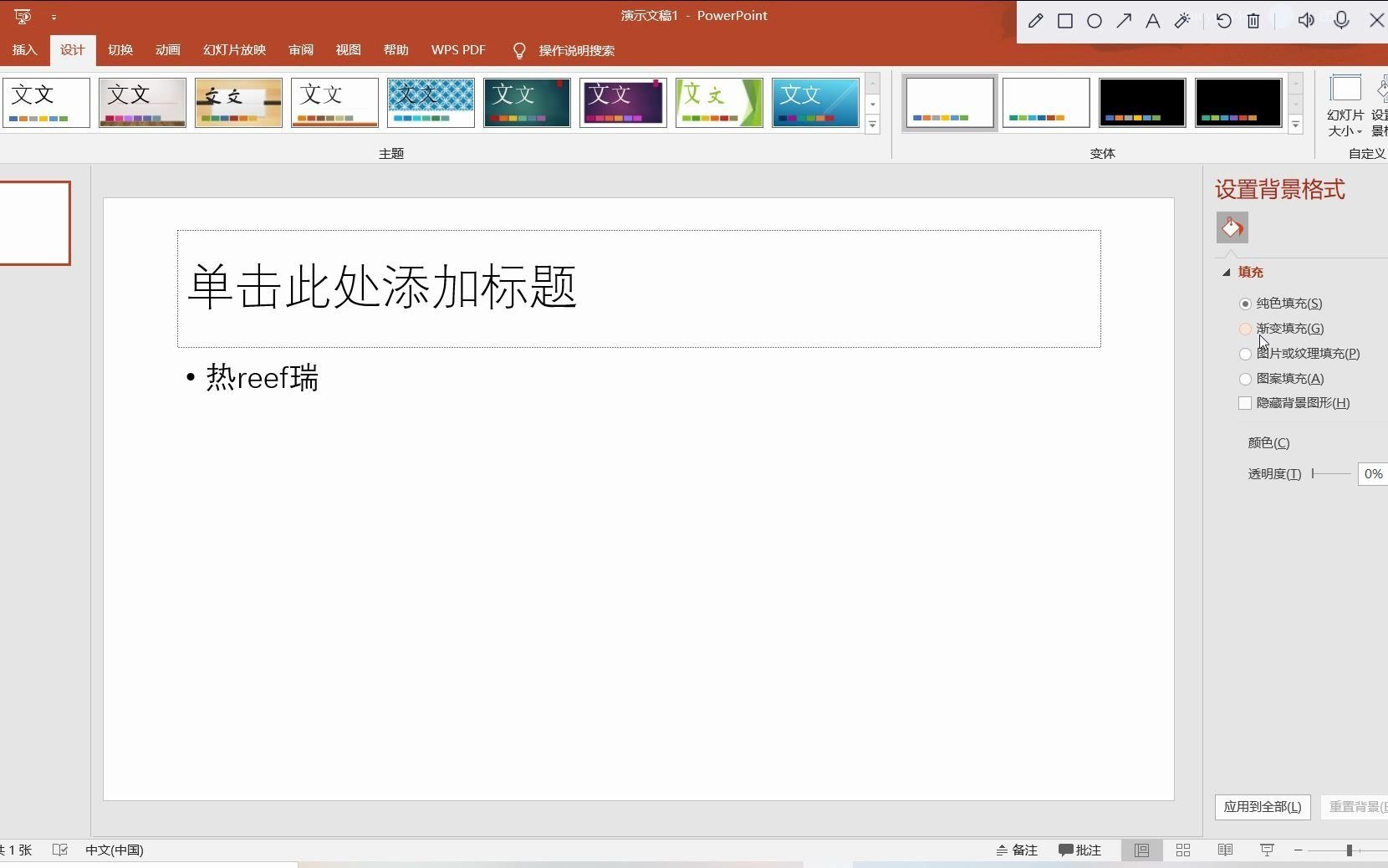
Task: Open the Comments (批注) pane
Action: click(1079, 850)
